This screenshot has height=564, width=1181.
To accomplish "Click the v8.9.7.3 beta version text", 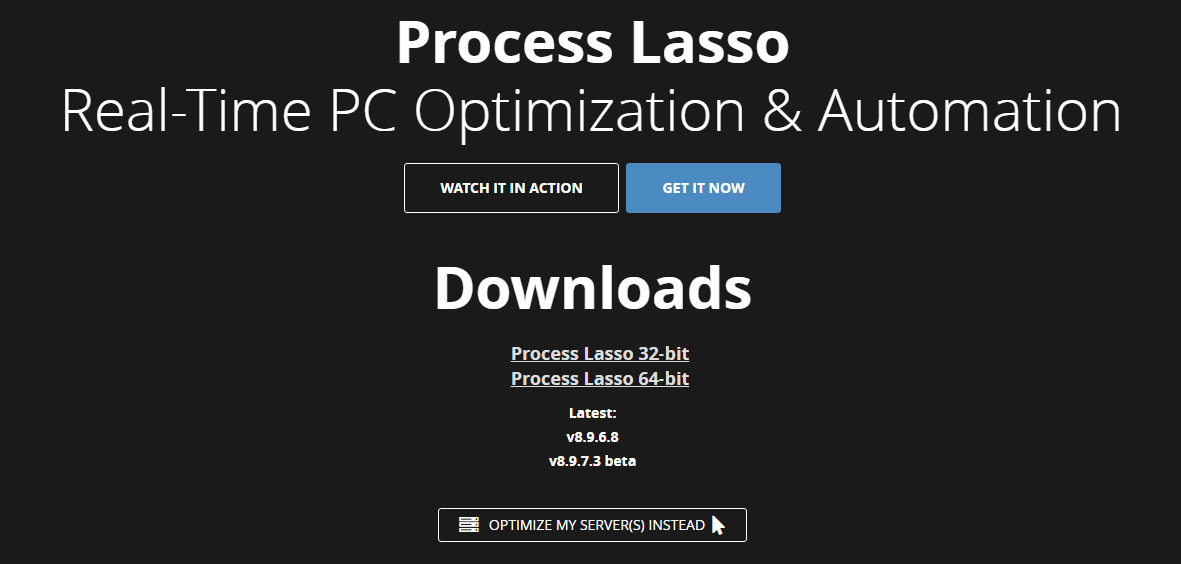I will pos(593,461).
